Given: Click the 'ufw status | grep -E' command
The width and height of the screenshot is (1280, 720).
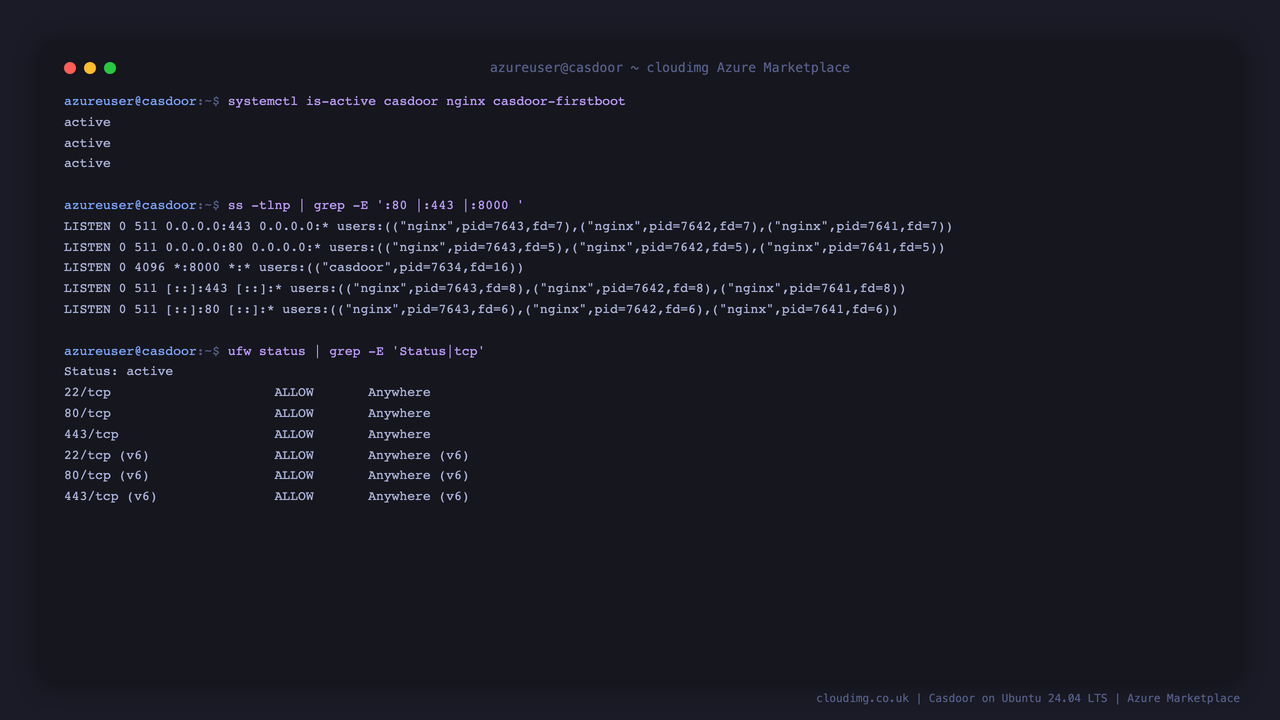Looking at the screenshot, I should click(x=356, y=351).
